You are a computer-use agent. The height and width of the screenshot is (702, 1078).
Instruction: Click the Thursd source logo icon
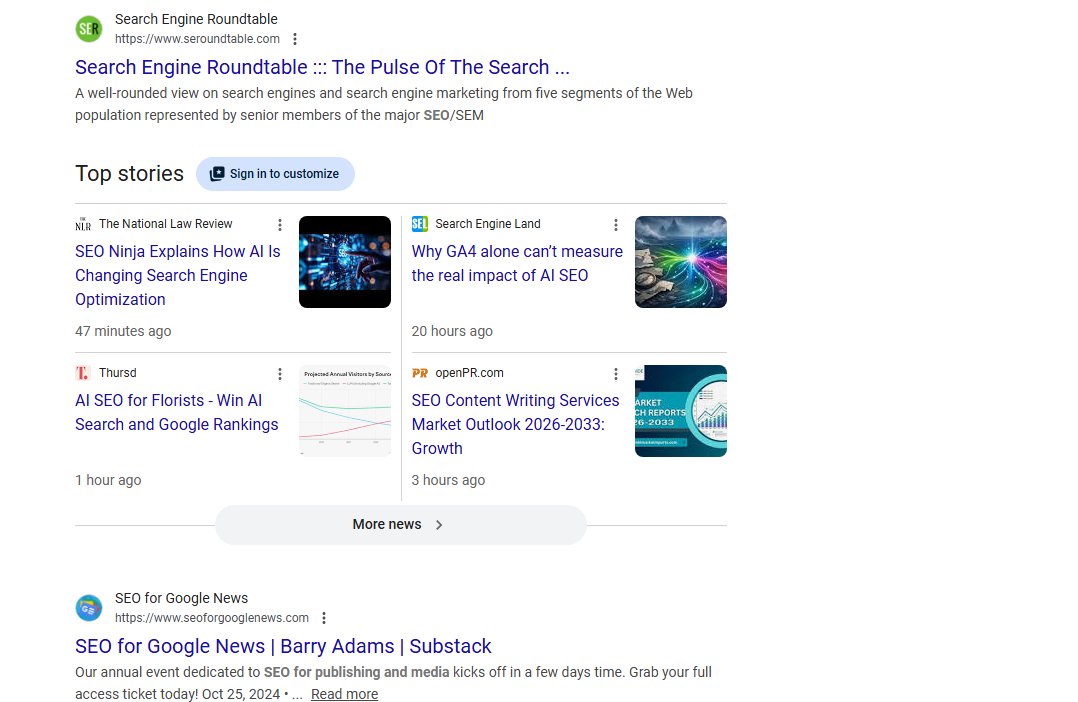[83, 373]
